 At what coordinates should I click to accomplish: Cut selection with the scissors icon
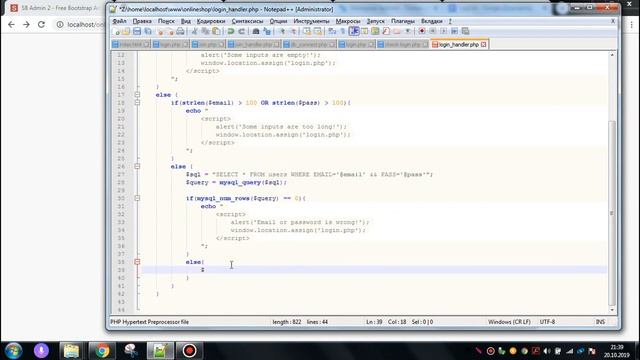(195, 31)
